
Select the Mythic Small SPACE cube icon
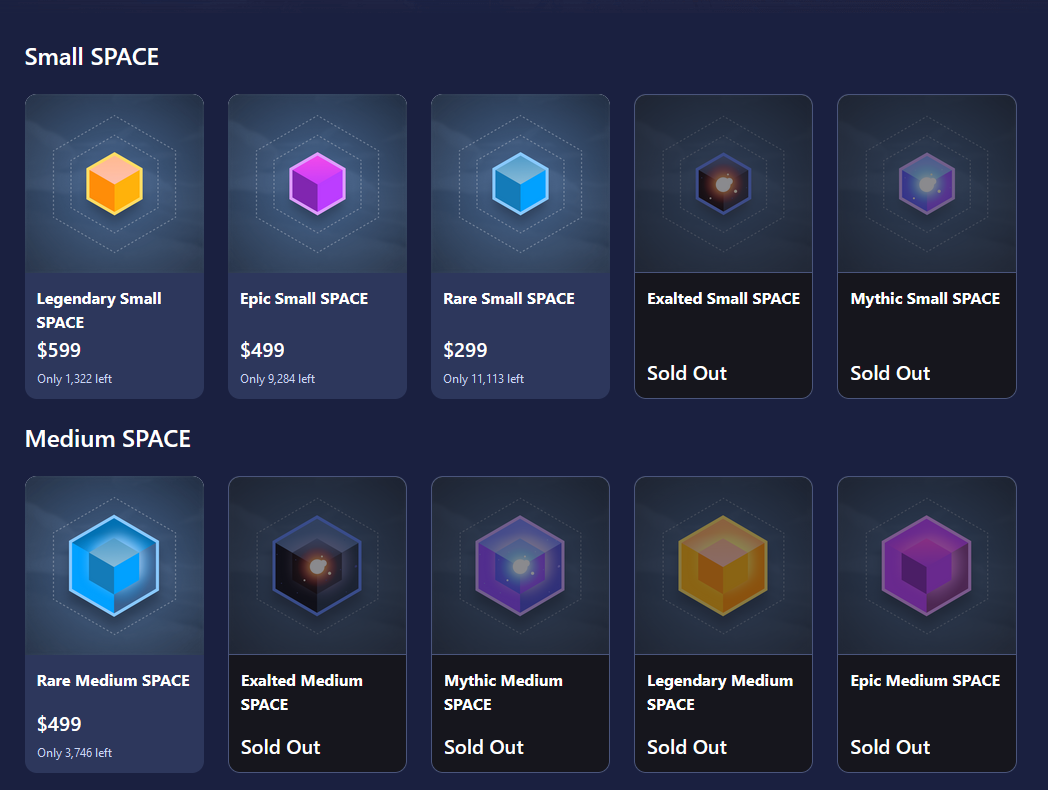(927, 184)
